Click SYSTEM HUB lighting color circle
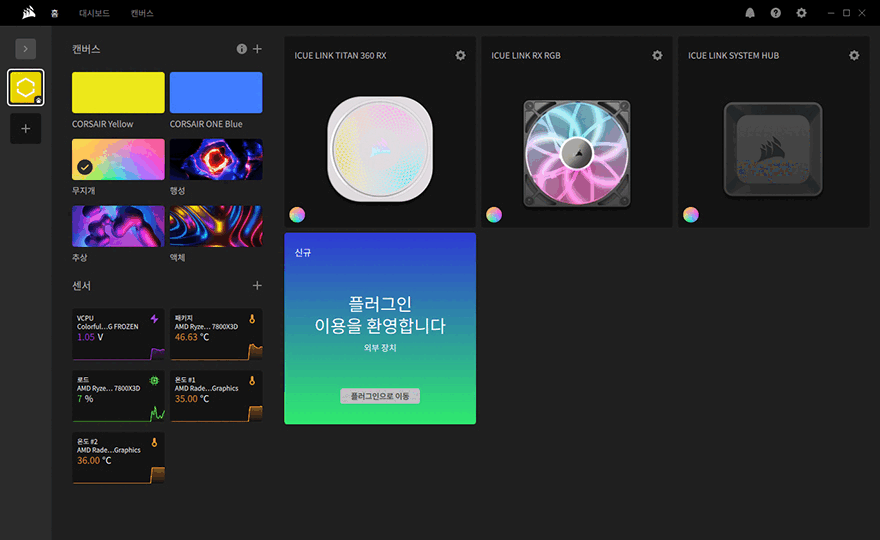The width and height of the screenshot is (880, 540). [x=691, y=214]
